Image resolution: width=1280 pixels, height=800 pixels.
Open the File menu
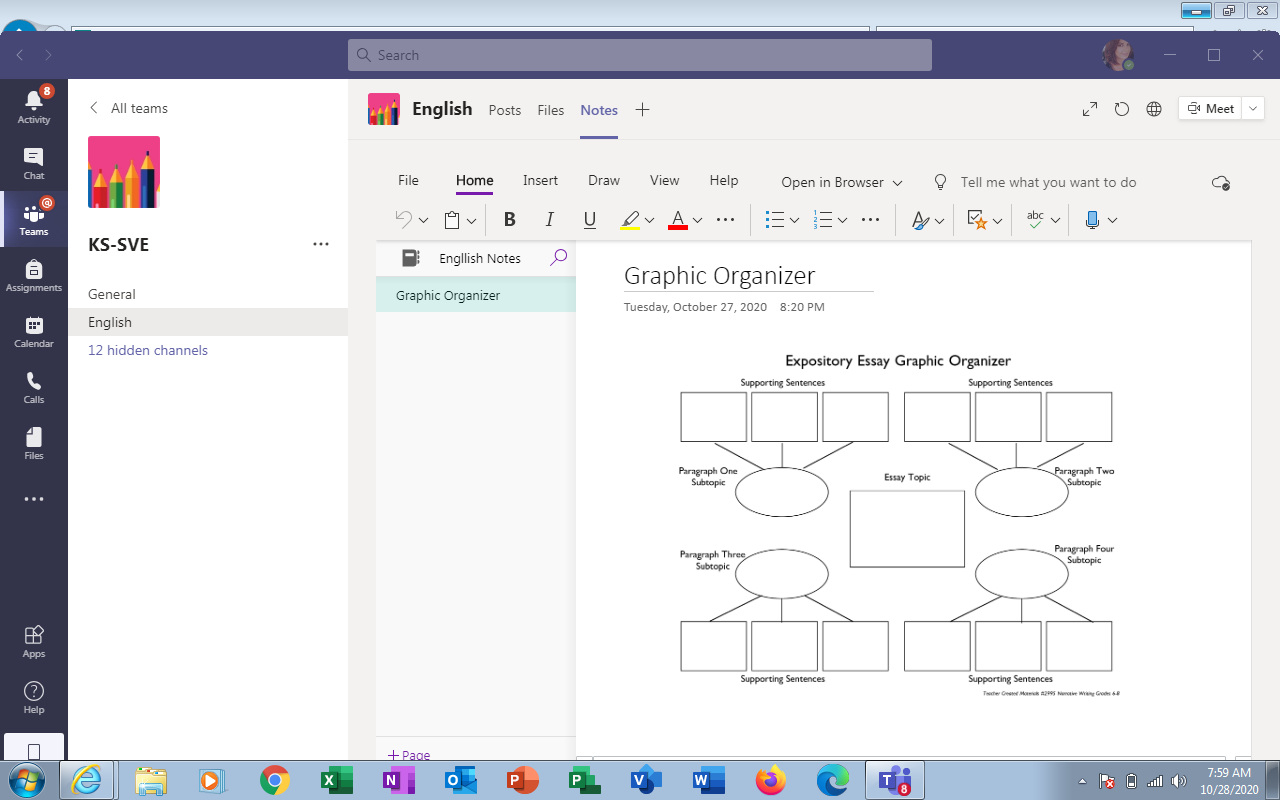[408, 181]
